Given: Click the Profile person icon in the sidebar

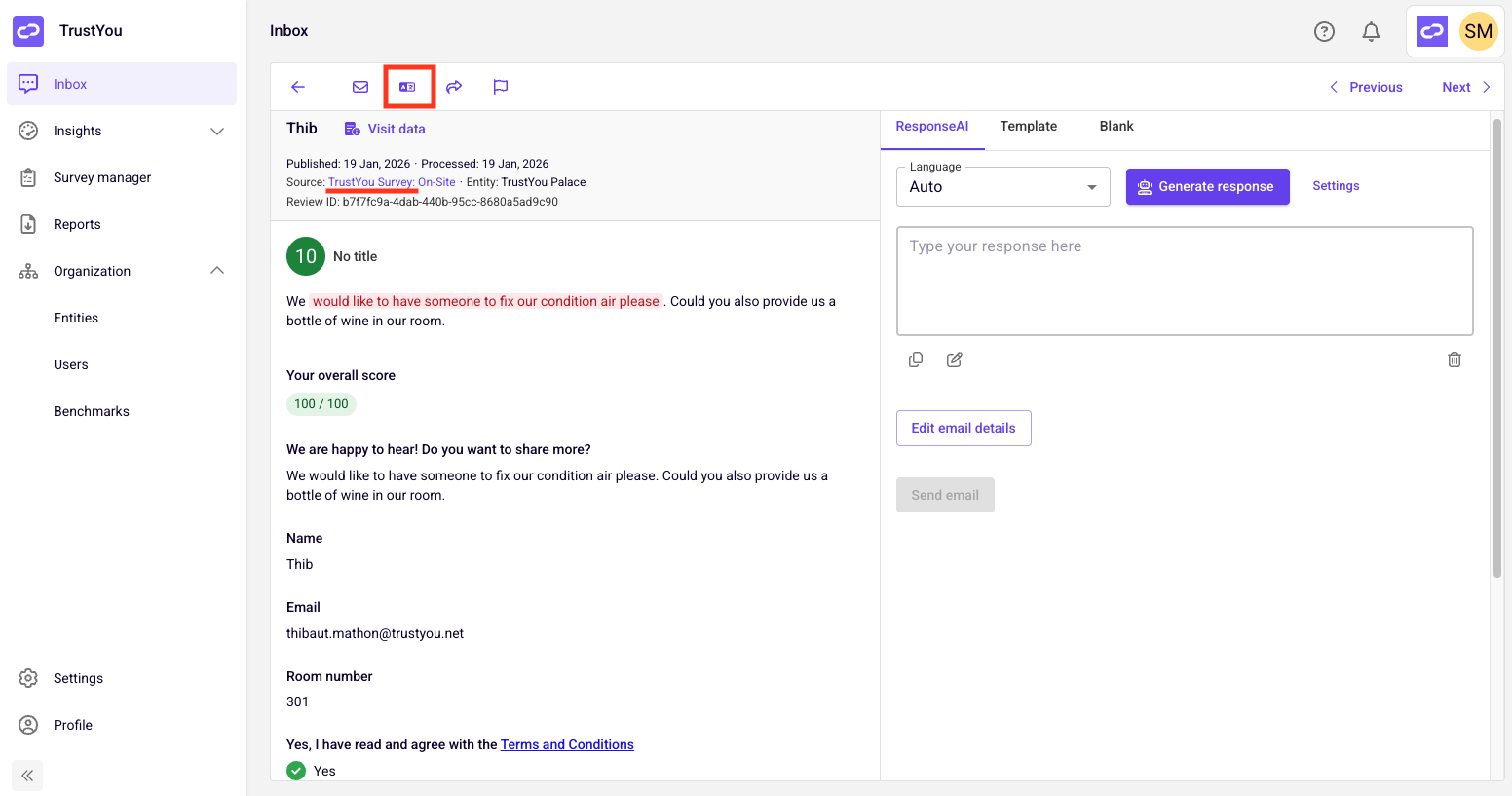Looking at the screenshot, I should [28, 725].
